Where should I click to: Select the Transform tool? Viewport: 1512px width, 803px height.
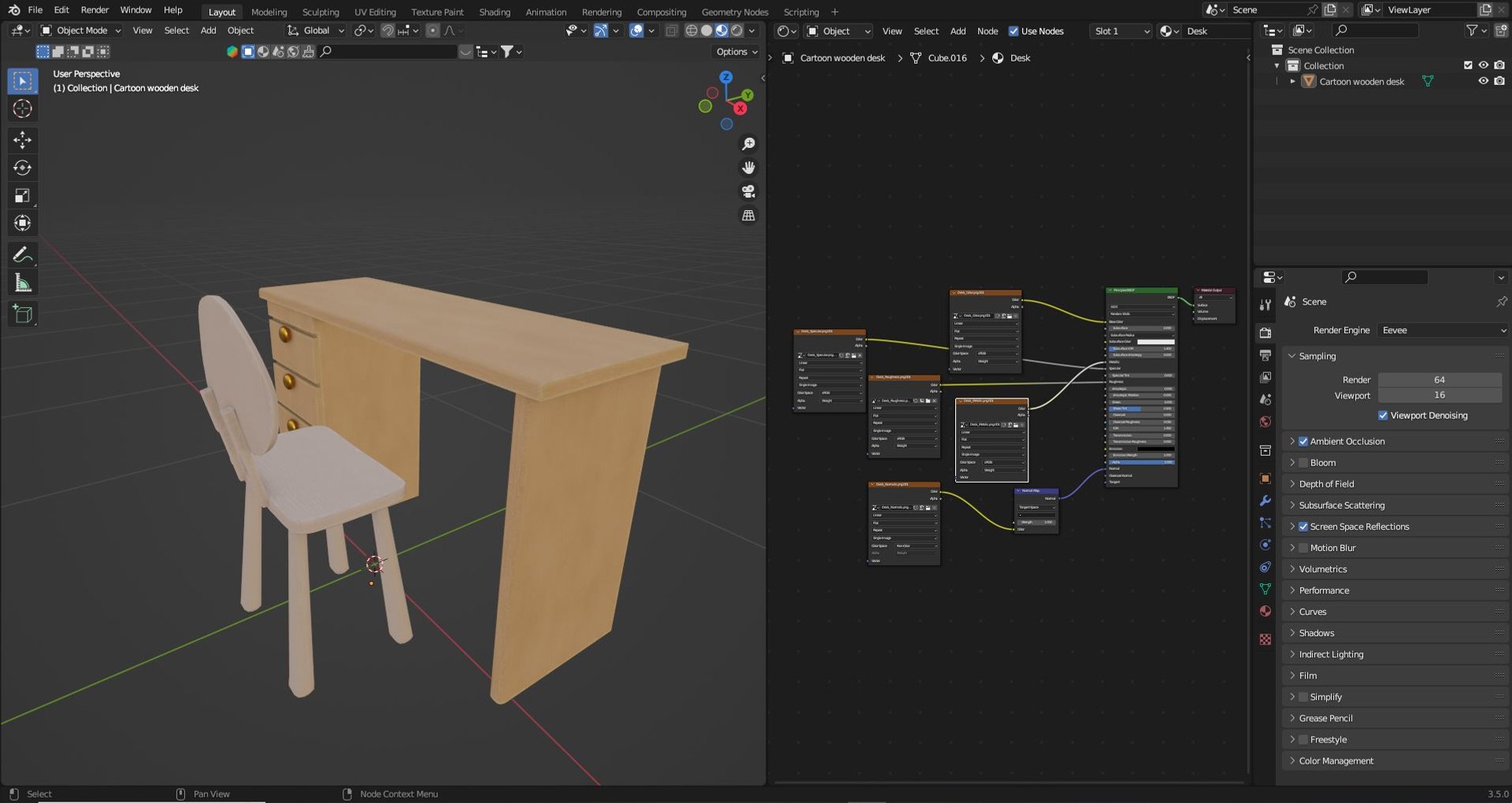point(22,223)
